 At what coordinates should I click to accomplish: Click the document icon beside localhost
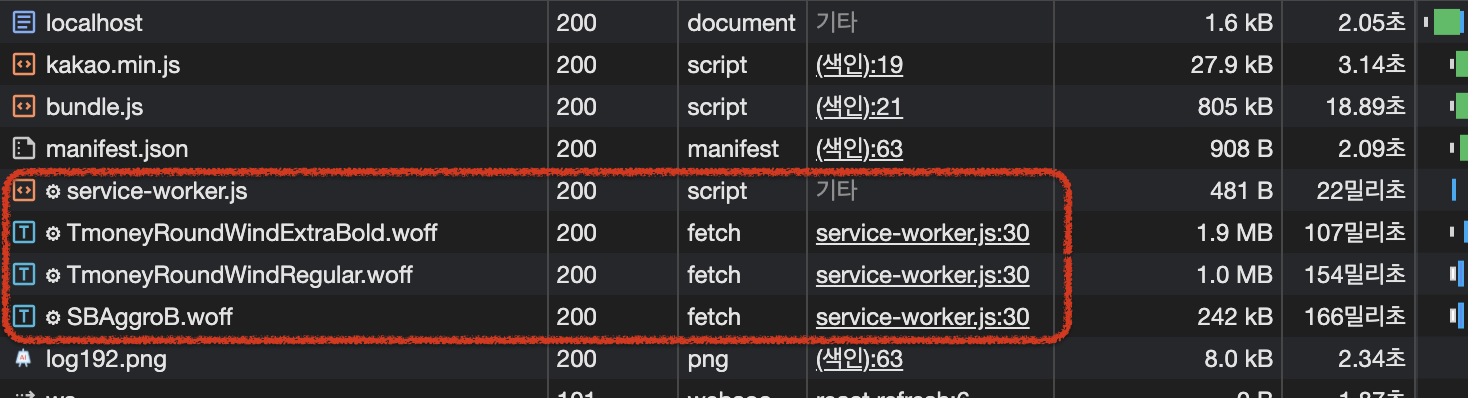coord(23,22)
